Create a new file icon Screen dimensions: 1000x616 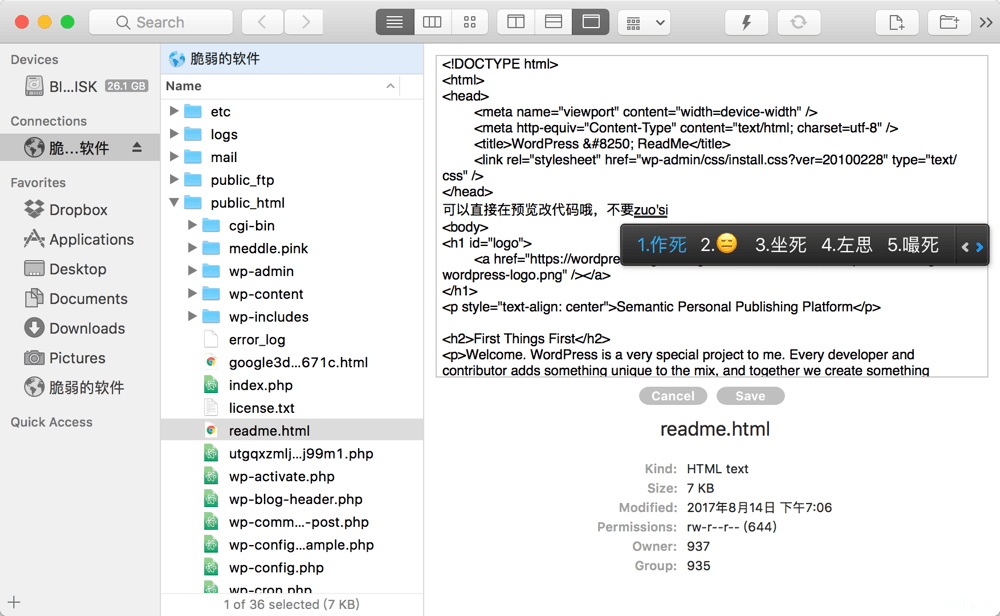(x=896, y=22)
